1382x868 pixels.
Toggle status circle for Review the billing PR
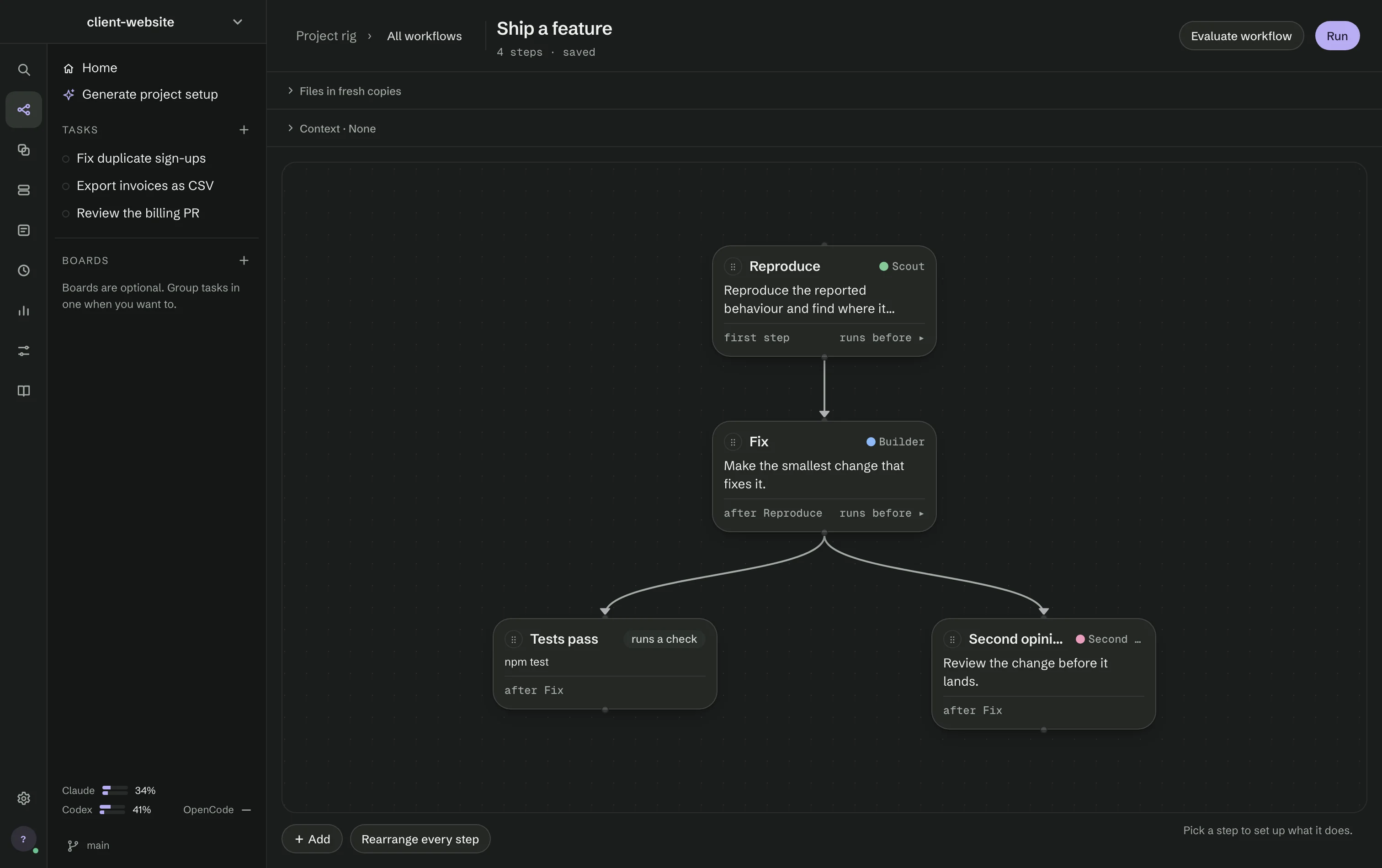click(66, 214)
